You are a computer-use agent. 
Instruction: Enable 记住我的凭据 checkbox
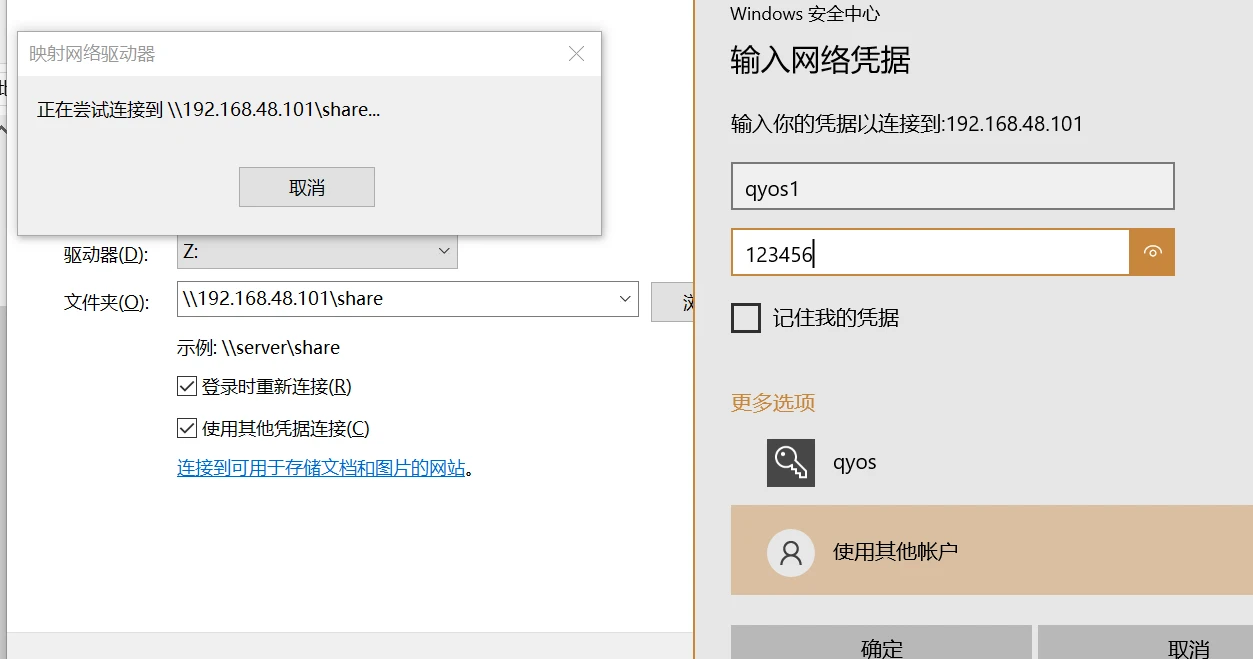(x=746, y=318)
